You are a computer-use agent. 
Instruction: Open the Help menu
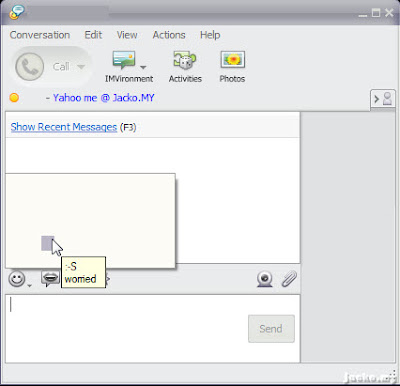pos(210,35)
